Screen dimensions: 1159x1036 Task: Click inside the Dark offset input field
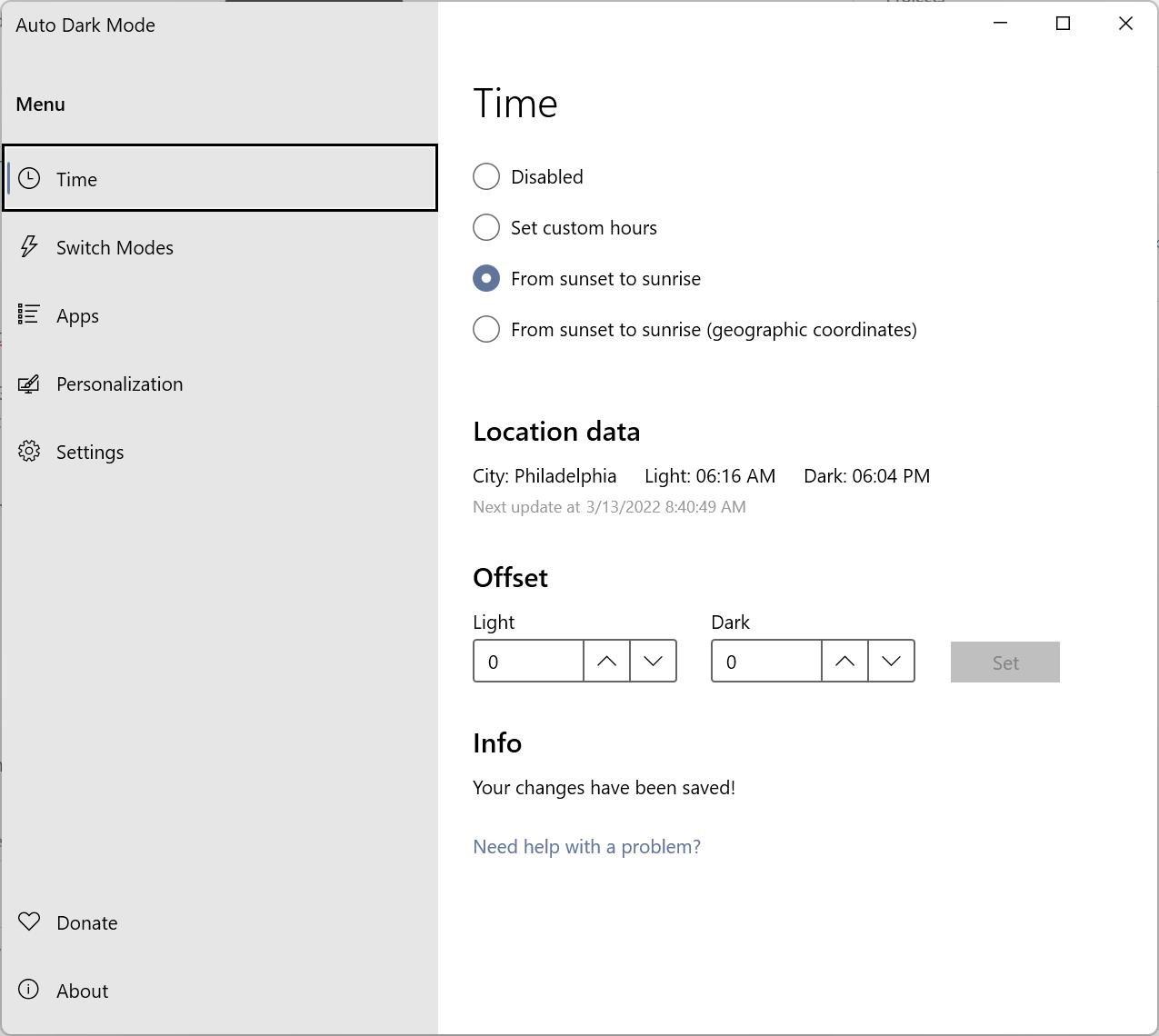point(765,661)
